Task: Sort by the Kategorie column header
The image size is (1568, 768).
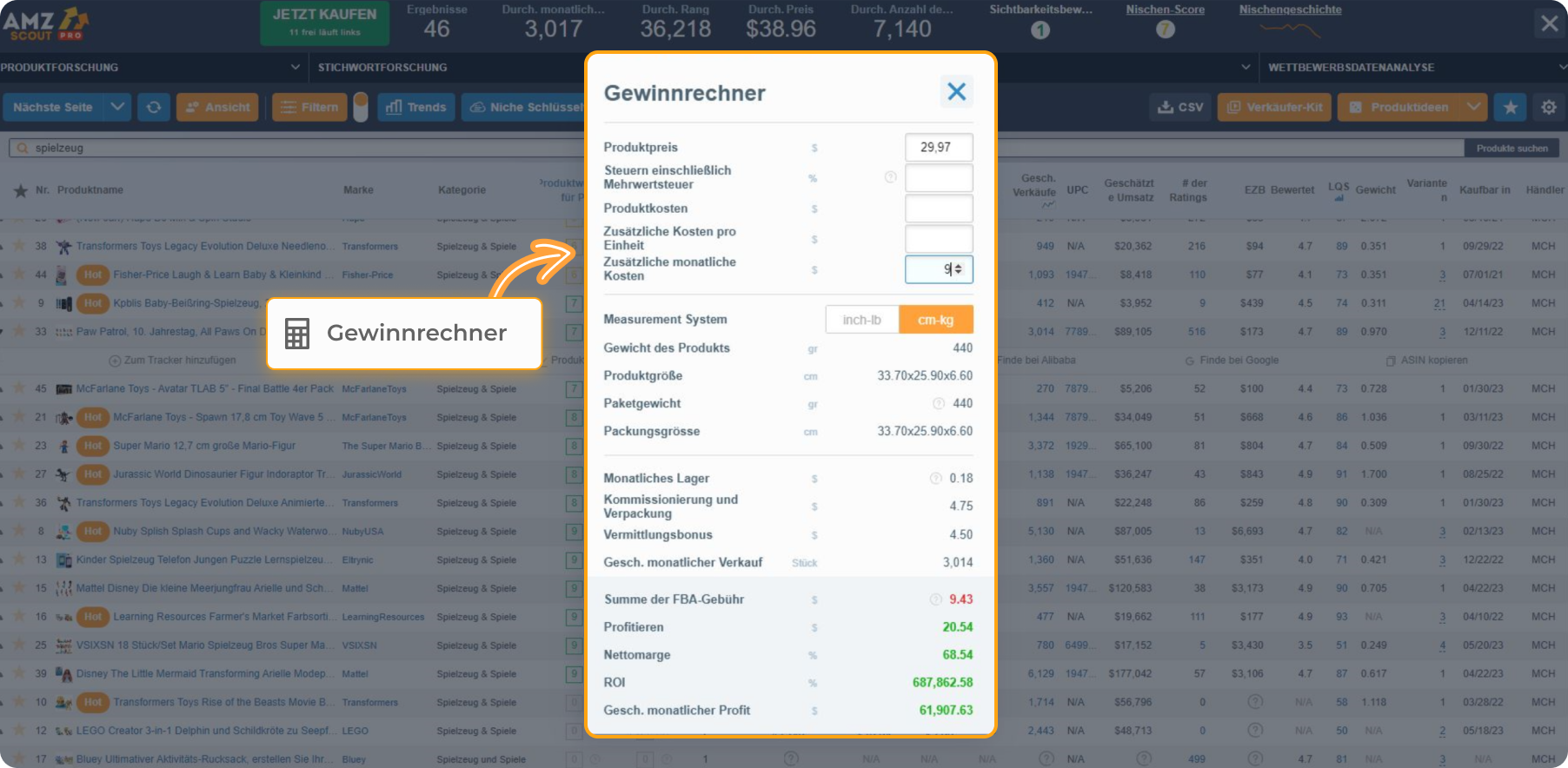Action: click(x=462, y=190)
